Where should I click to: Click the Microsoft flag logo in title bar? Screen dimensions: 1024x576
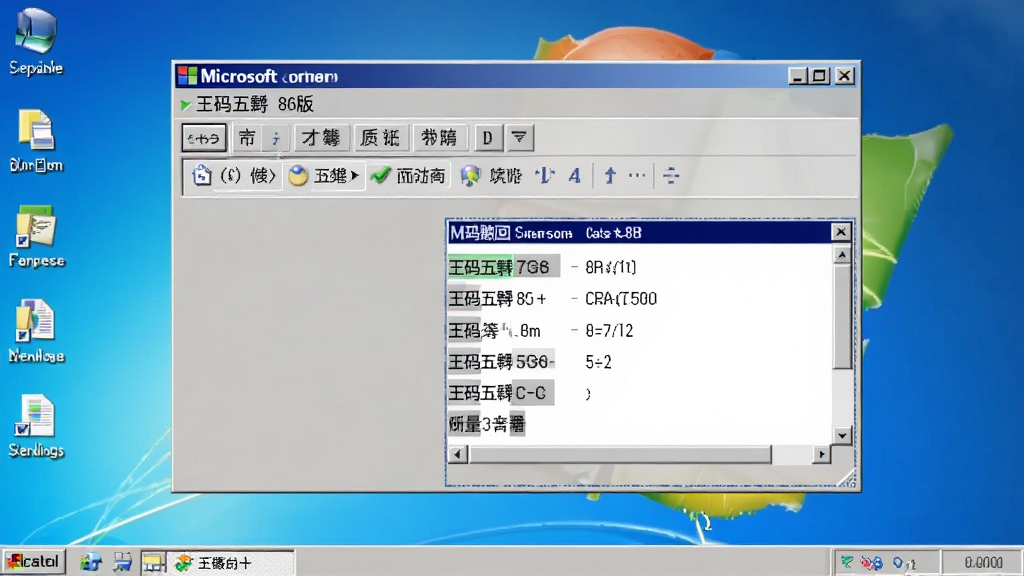coord(187,76)
